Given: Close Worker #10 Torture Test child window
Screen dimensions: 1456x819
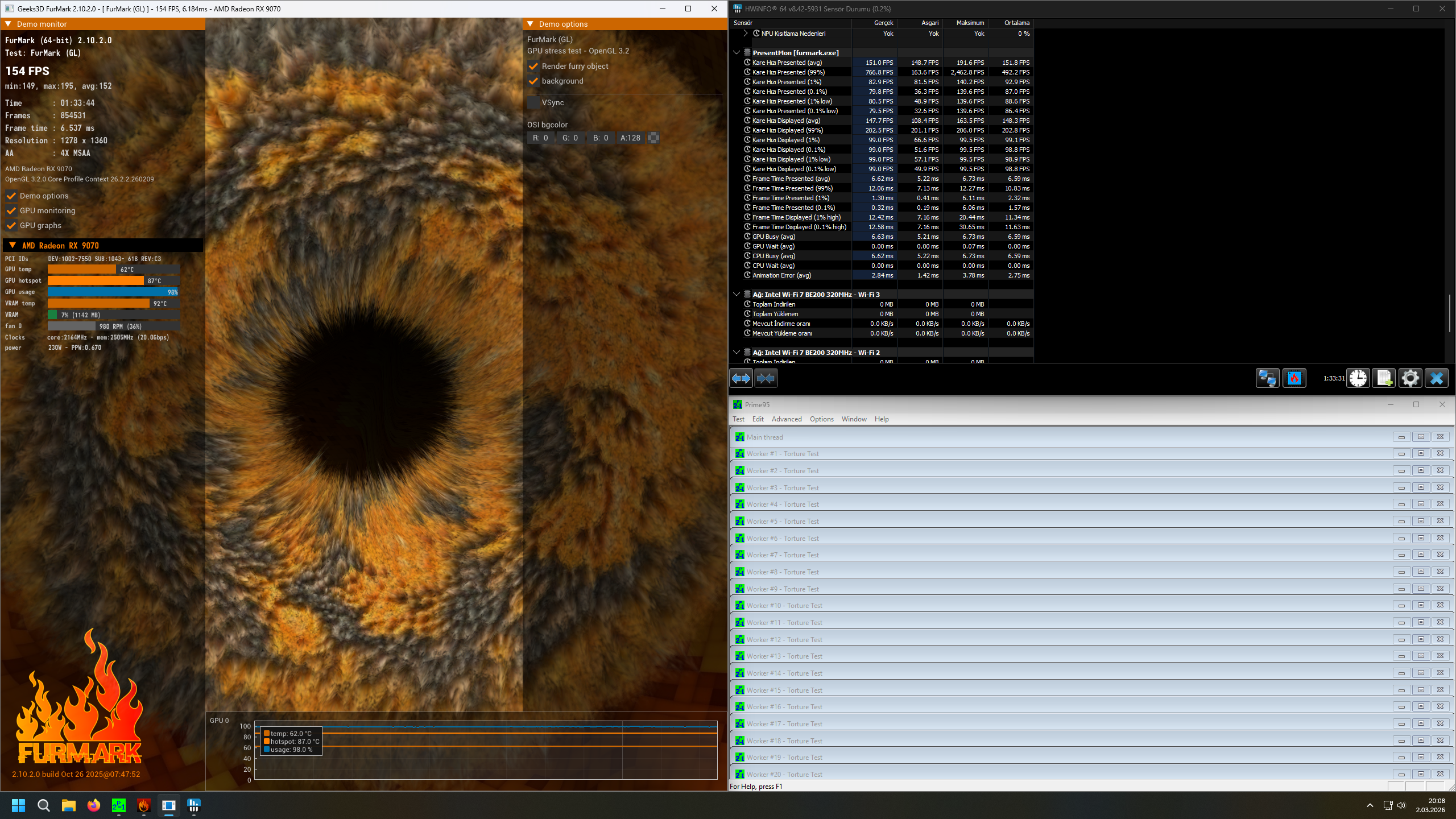Looking at the screenshot, I should click(1440, 605).
